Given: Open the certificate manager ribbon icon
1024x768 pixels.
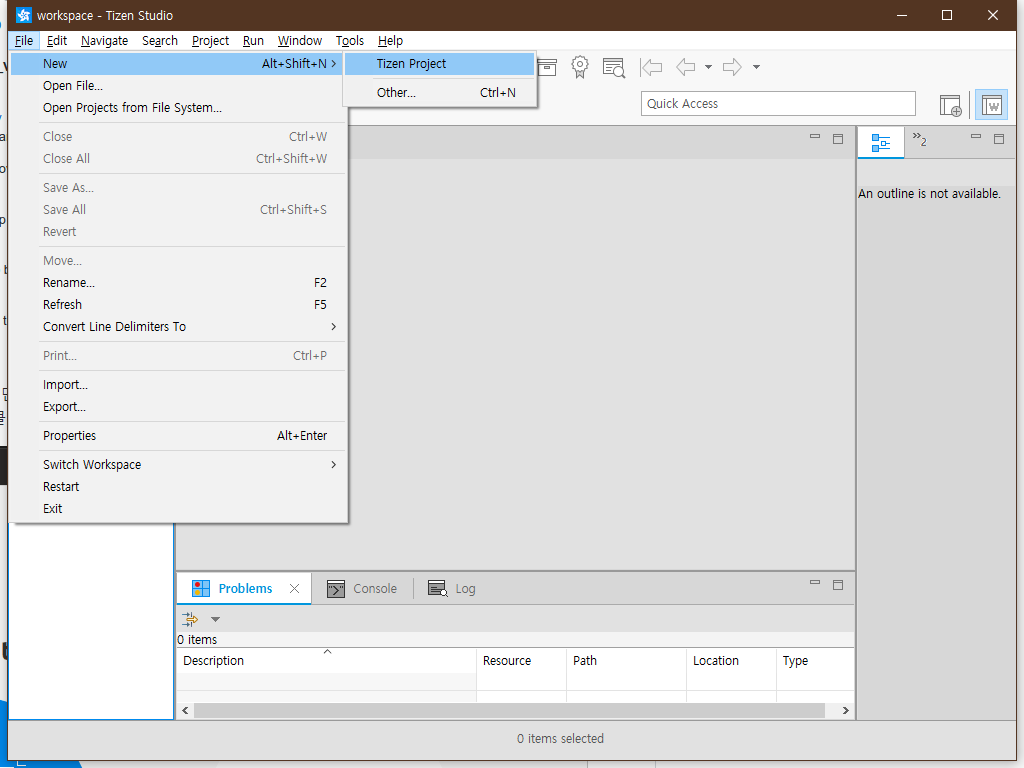Looking at the screenshot, I should (x=580, y=67).
